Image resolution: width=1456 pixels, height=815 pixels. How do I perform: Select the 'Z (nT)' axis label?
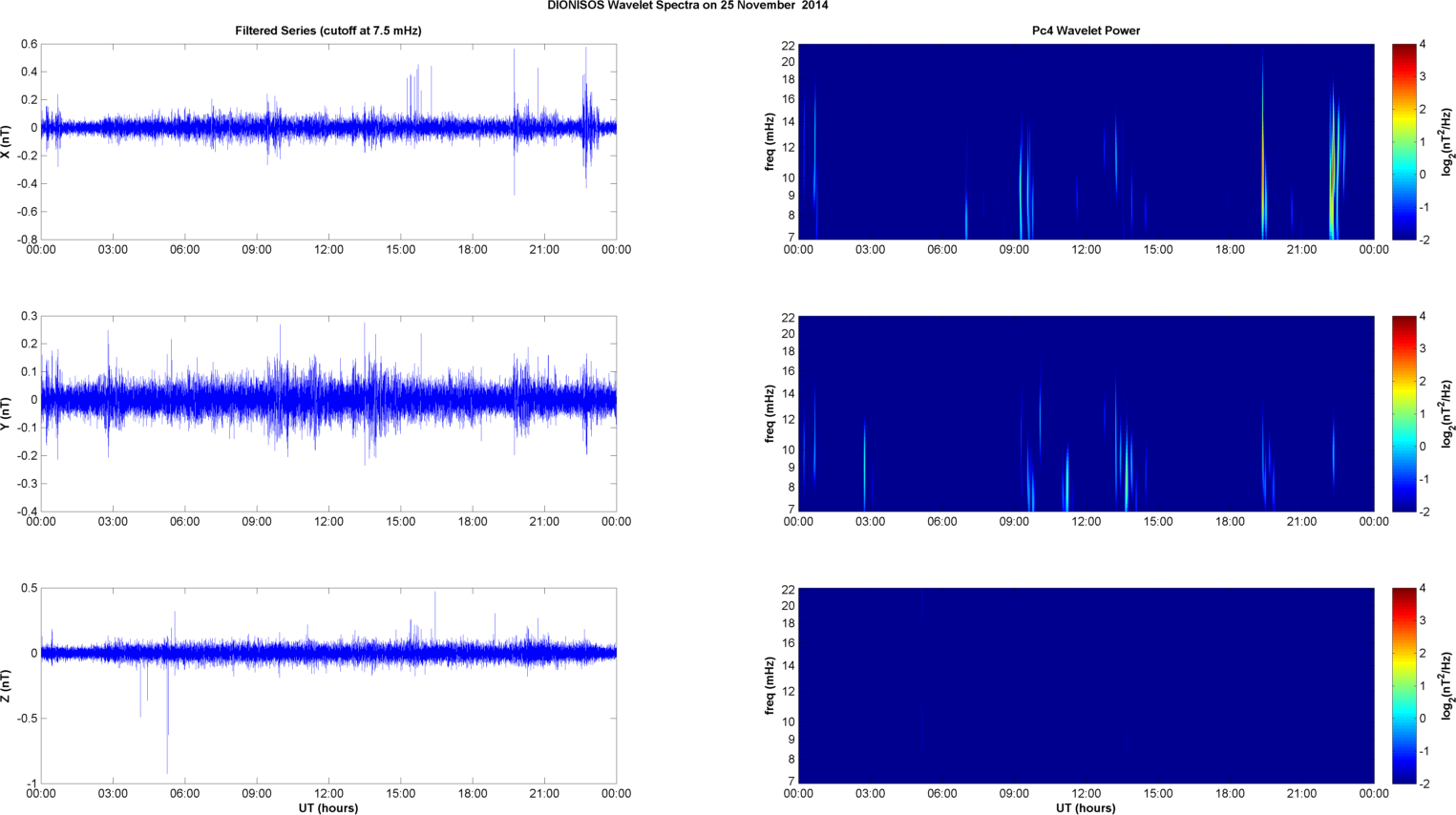click(7, 685)
